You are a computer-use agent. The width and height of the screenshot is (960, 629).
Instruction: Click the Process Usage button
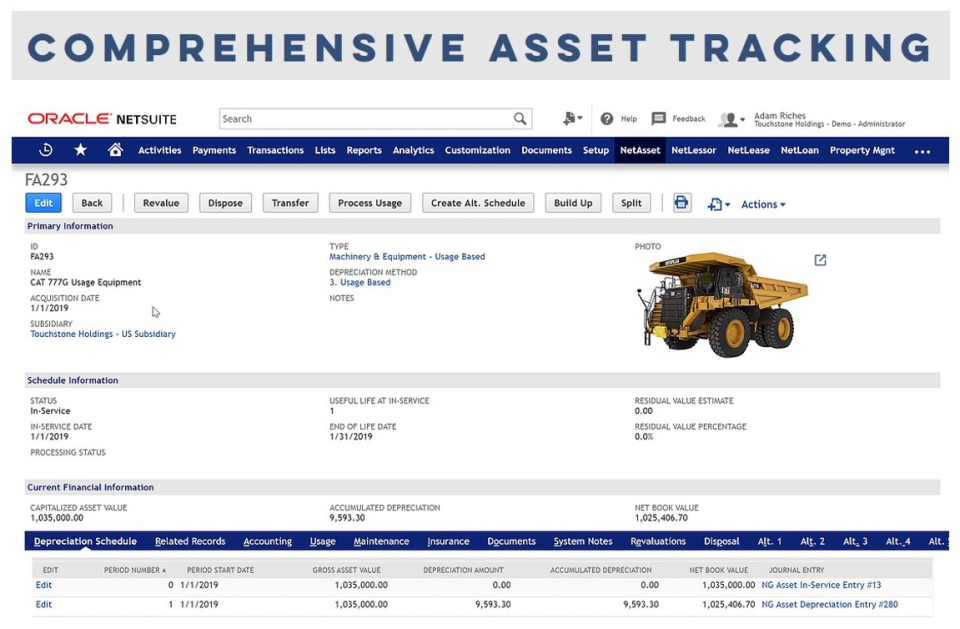pos(370,203)
